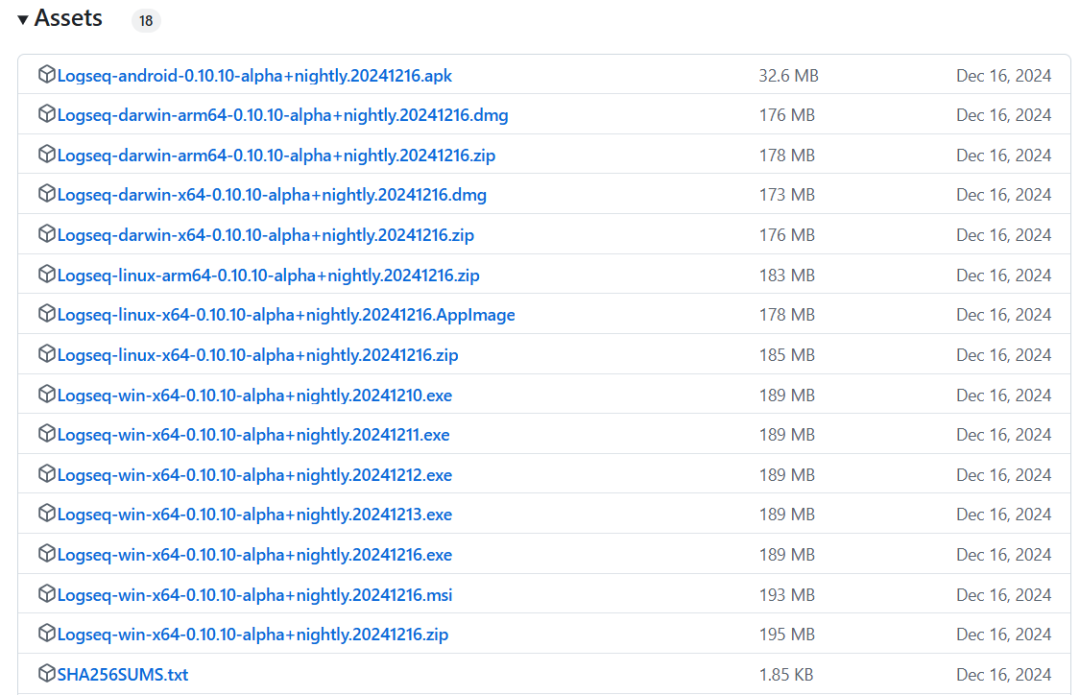The image size is (1080, 695).
Task: Download Logseq-linux-x64 nightly AppImage
Action: tap(286, 315)
